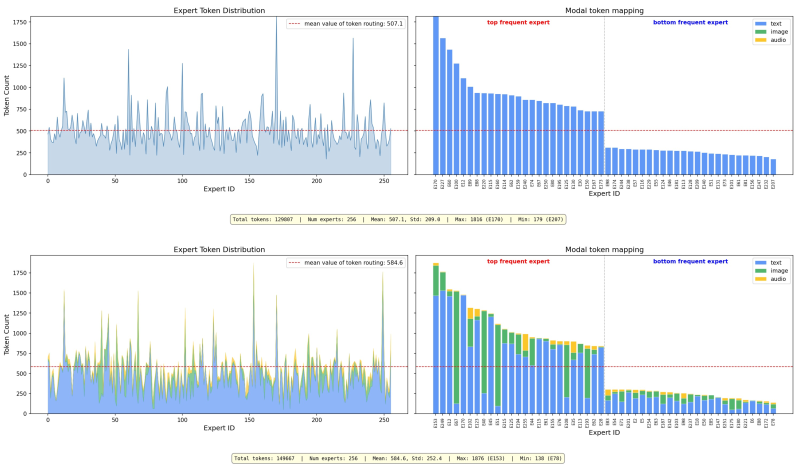Click 'Token Count' axis label of 584.6-mean chart
Viewport: 797px width, 465px height.
[7, 334]
